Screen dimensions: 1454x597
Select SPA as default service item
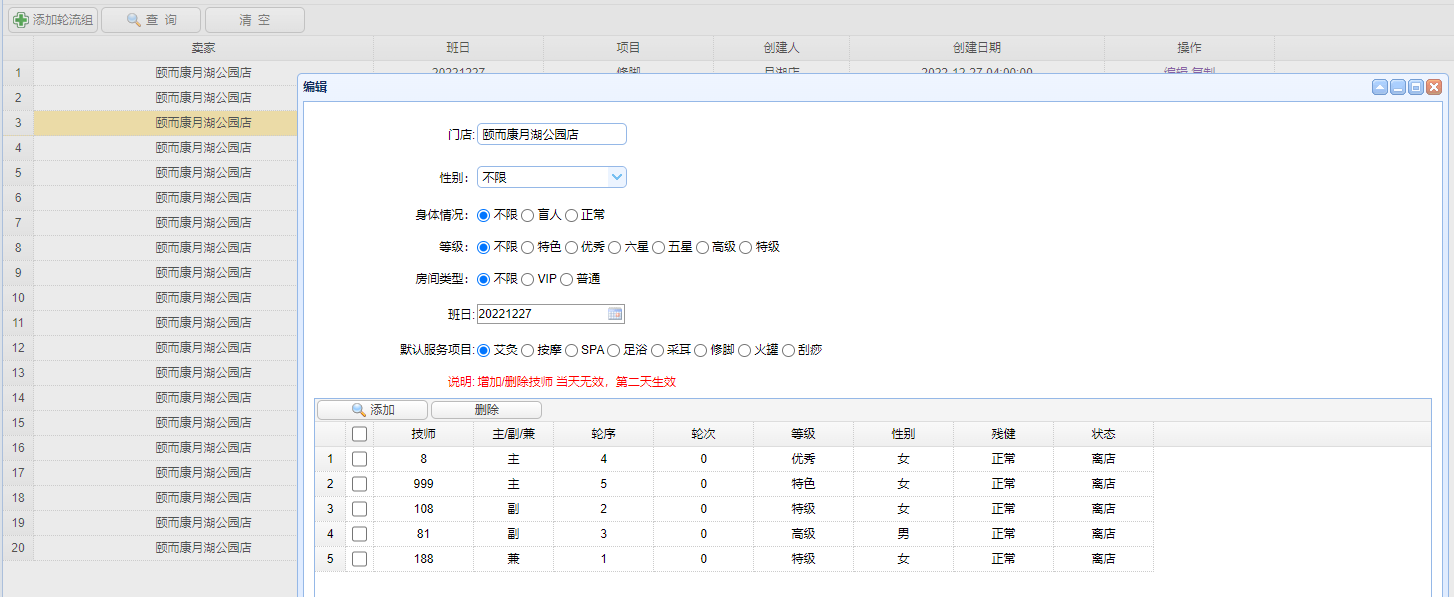click(572, 350)
